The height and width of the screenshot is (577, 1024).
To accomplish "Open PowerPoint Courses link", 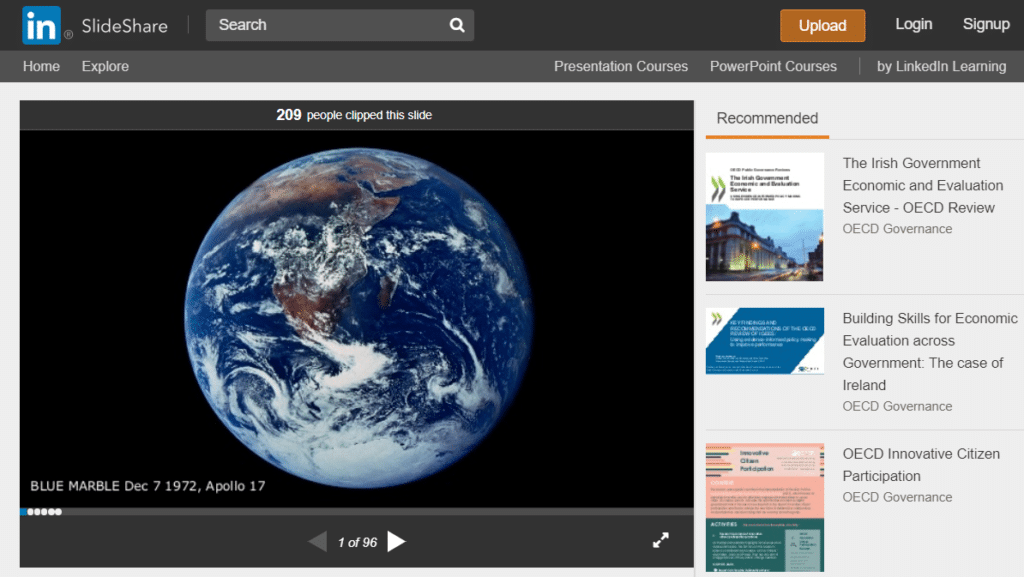I will pos(773,67).
